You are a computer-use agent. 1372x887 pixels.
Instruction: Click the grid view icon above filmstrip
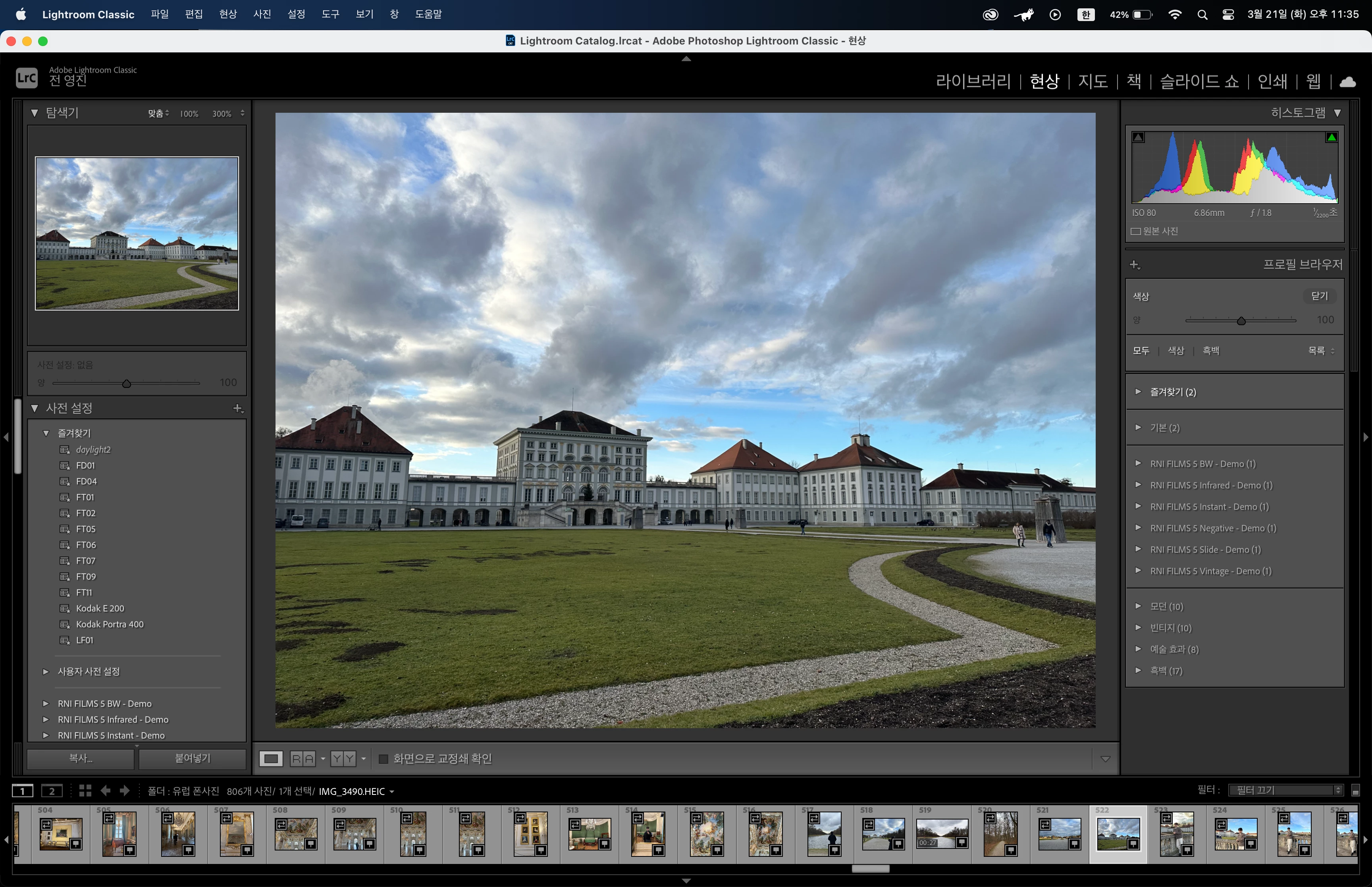[85, 791]
